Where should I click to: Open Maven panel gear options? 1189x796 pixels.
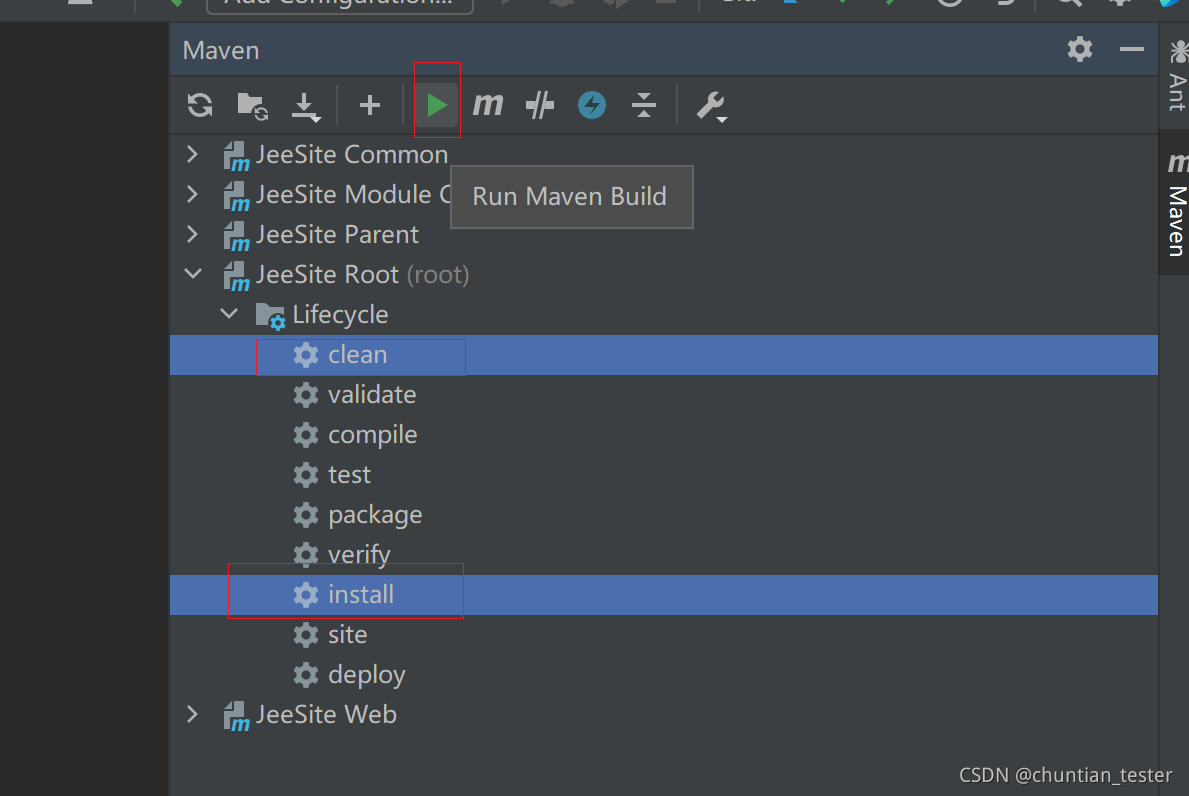[x=1080, y=49]
